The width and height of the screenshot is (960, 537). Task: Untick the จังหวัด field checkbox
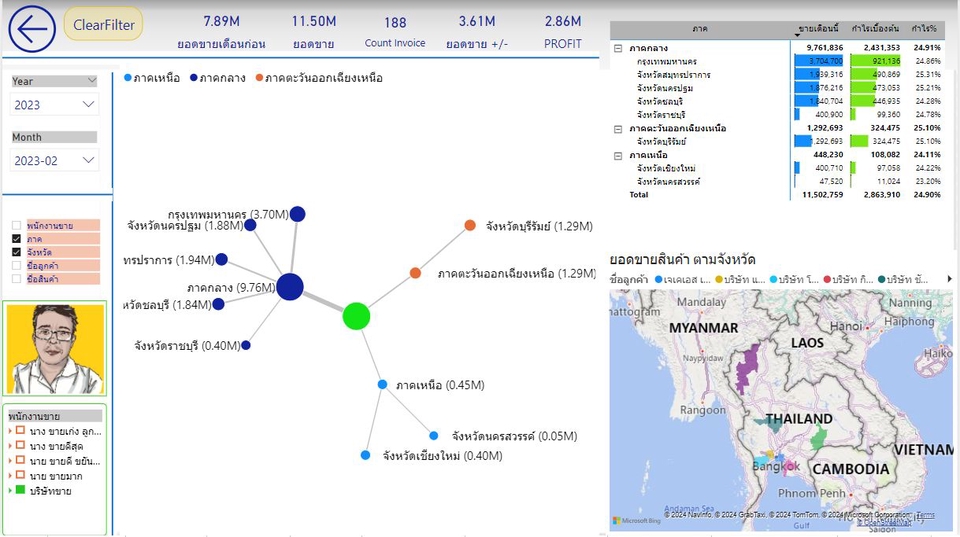(17, 252)
